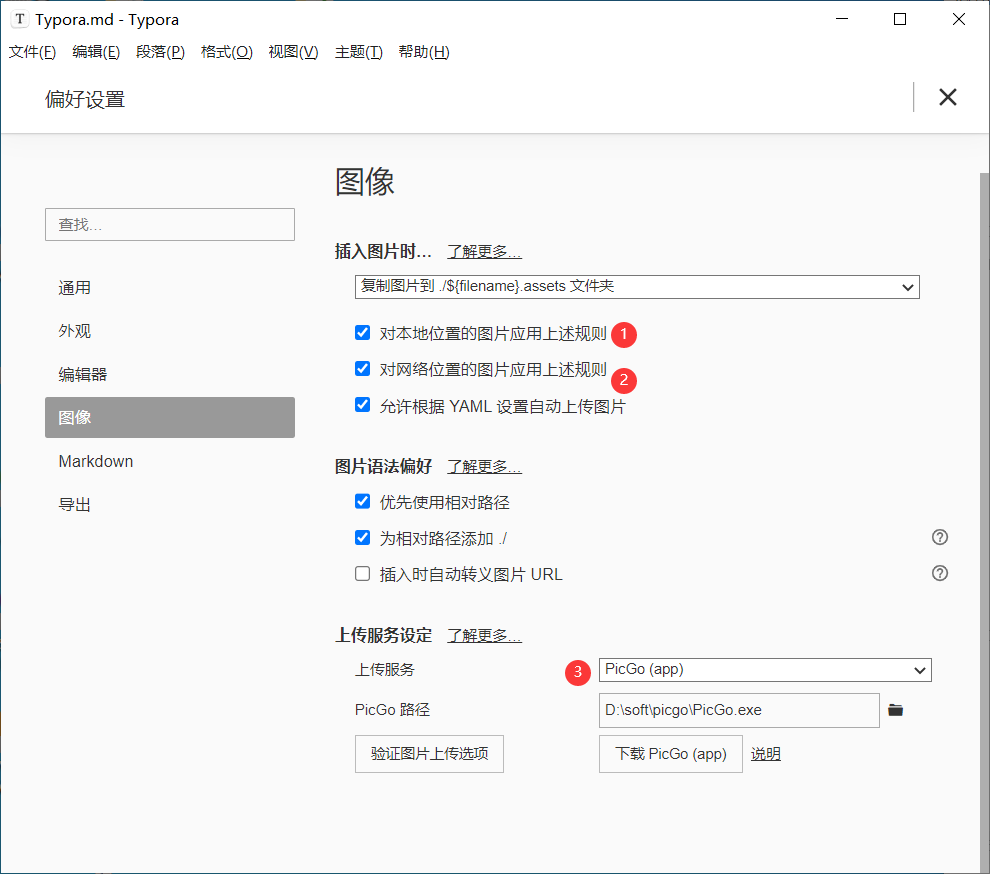This screenshot has width=990, height=874.
Task: Focus the 查找 search field
Action: click(x=170, y=224)
